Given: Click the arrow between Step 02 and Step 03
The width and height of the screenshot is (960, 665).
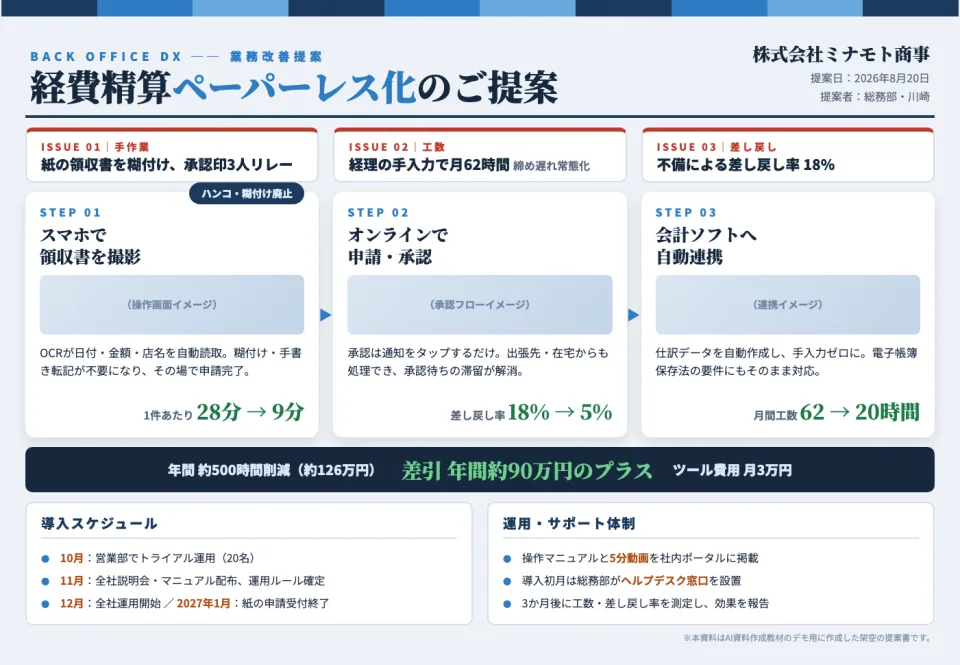Looking at the screenshot, I should 634,315.
